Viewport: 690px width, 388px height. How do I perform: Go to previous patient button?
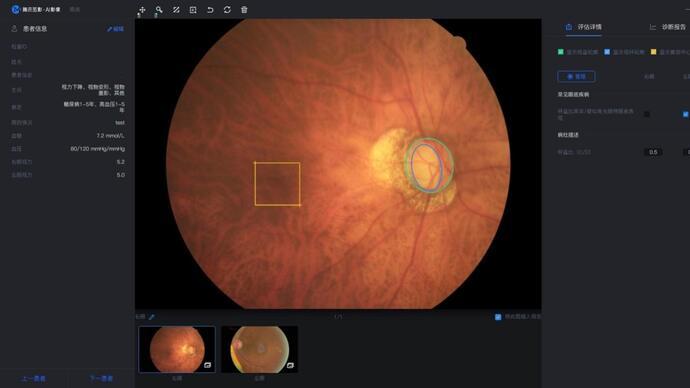(34, 379)
